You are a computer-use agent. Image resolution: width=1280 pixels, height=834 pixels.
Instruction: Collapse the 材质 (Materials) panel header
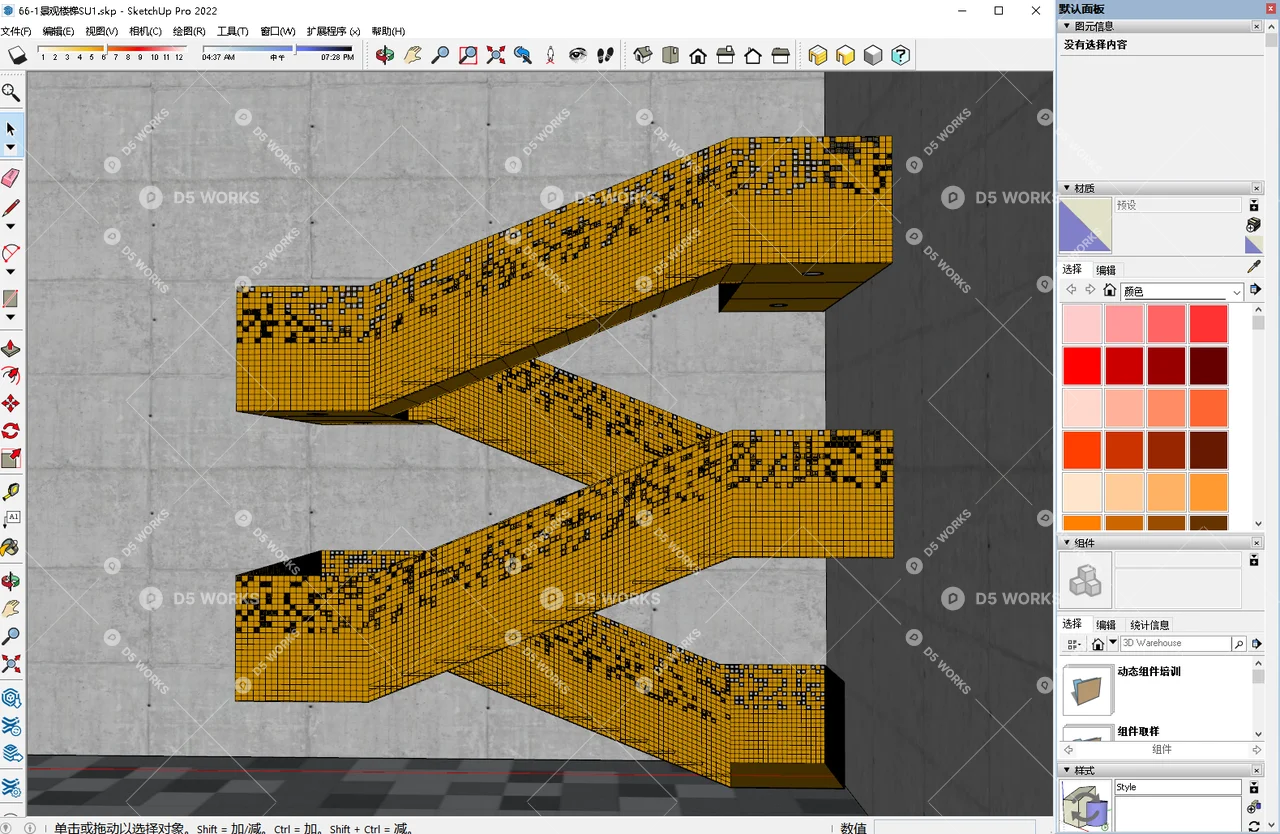[x=1067, y=188]
